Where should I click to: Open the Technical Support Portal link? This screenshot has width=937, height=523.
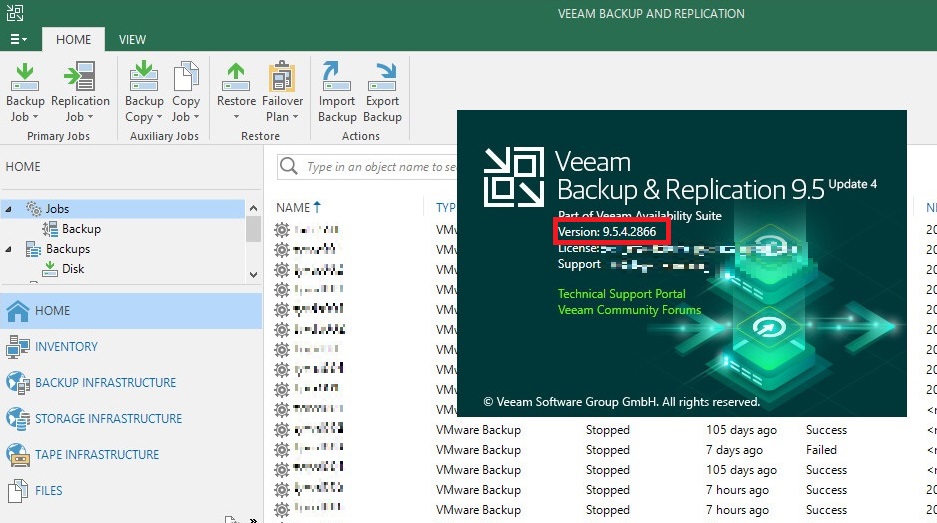pyautogui.click(x=621, y=293)
